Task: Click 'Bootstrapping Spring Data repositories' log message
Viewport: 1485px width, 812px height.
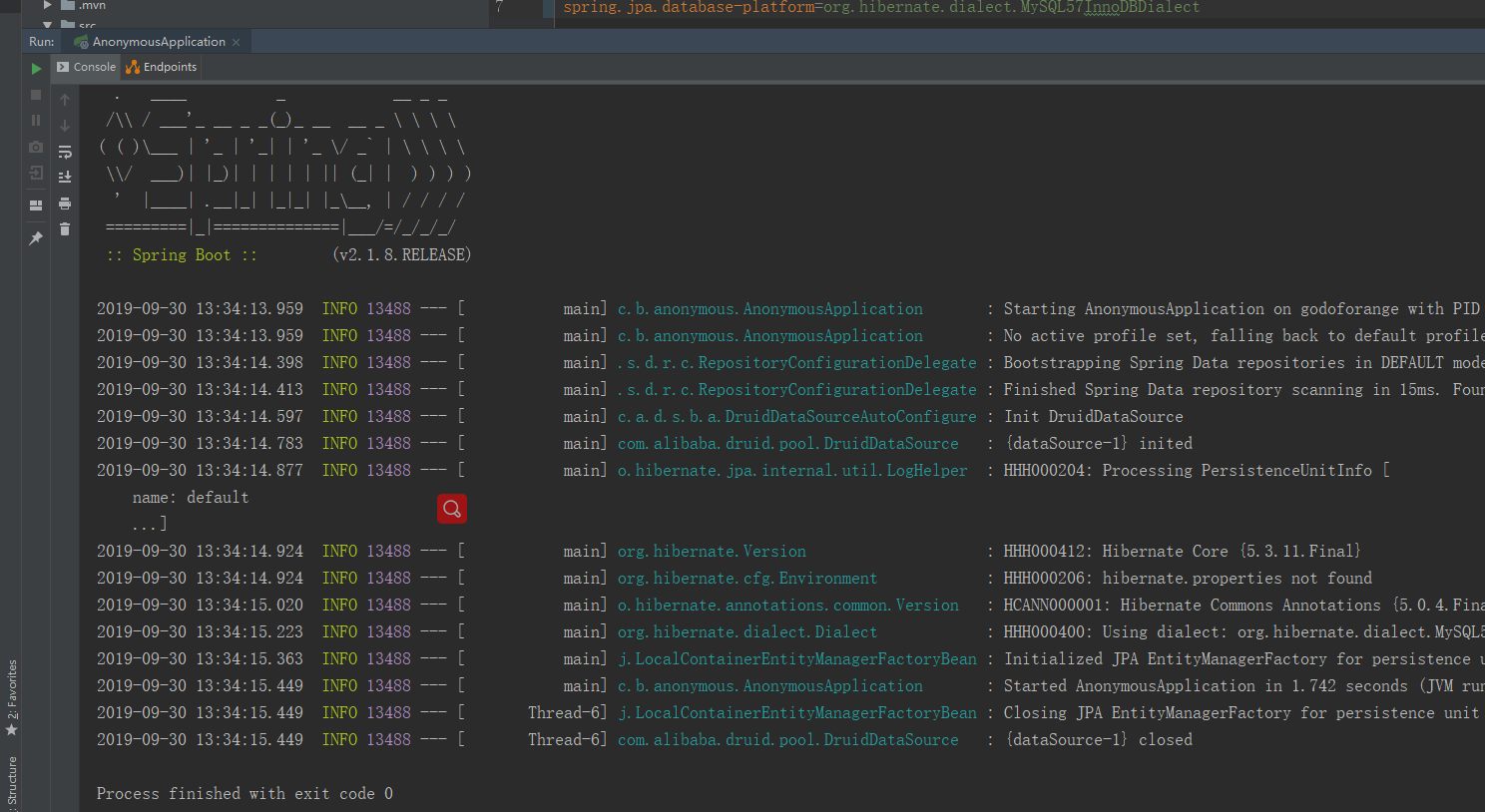Action: point(1243,363)
